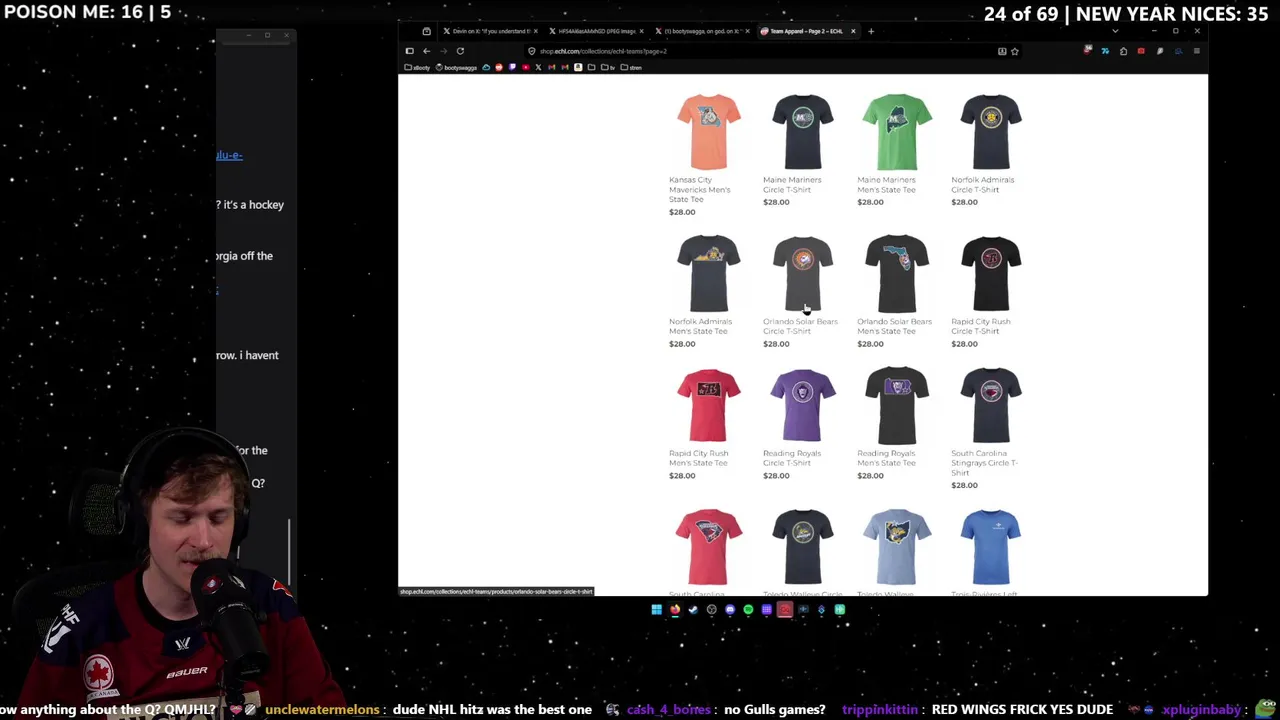
Task: Click the Reading Royals State Tee image
Action: tap(897, 405)
